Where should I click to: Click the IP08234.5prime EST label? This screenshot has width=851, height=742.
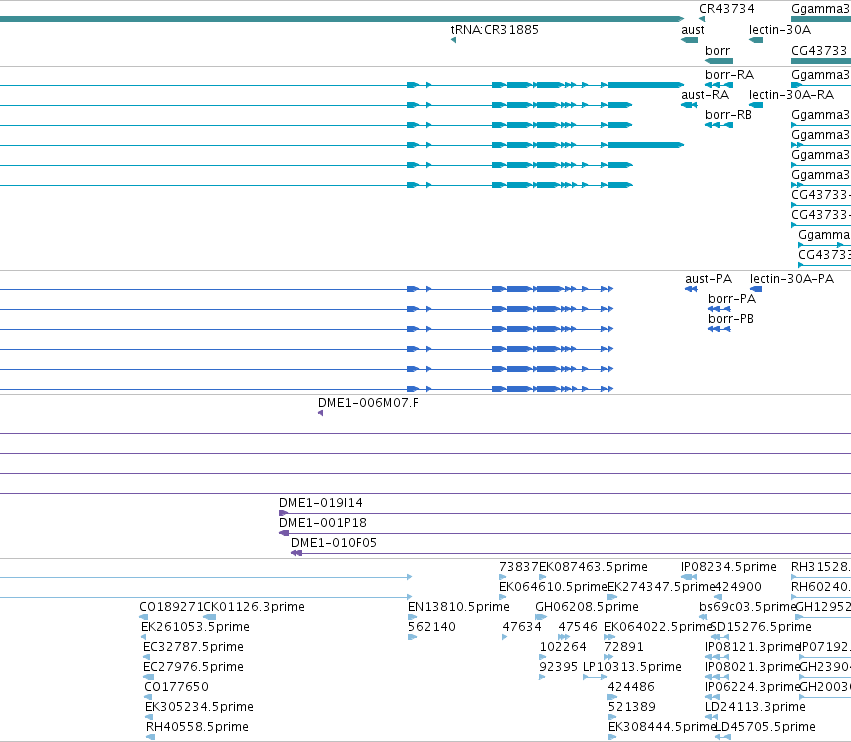tap(728, 567)
